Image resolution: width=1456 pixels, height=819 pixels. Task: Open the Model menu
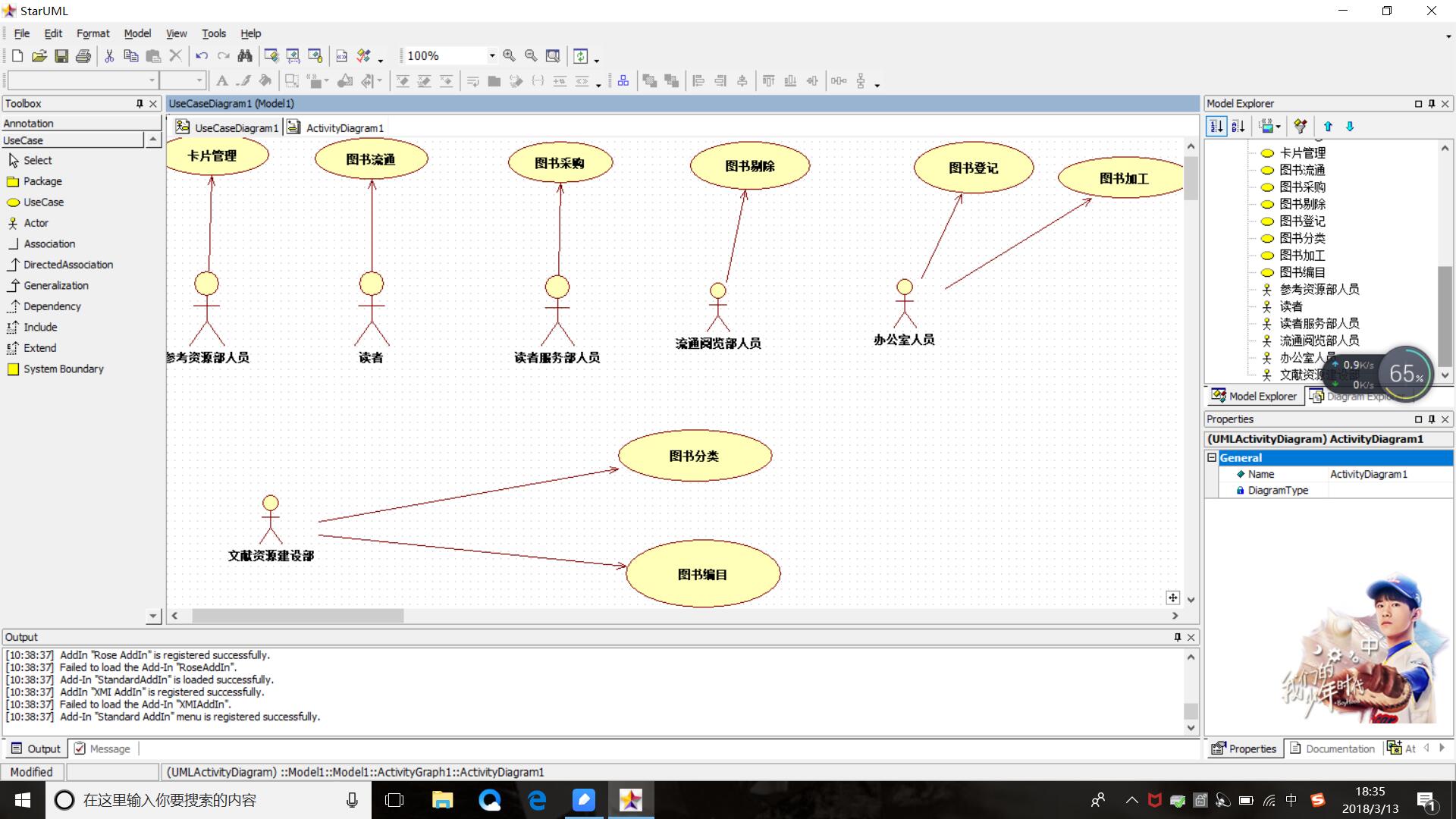(x=137, y=33)
